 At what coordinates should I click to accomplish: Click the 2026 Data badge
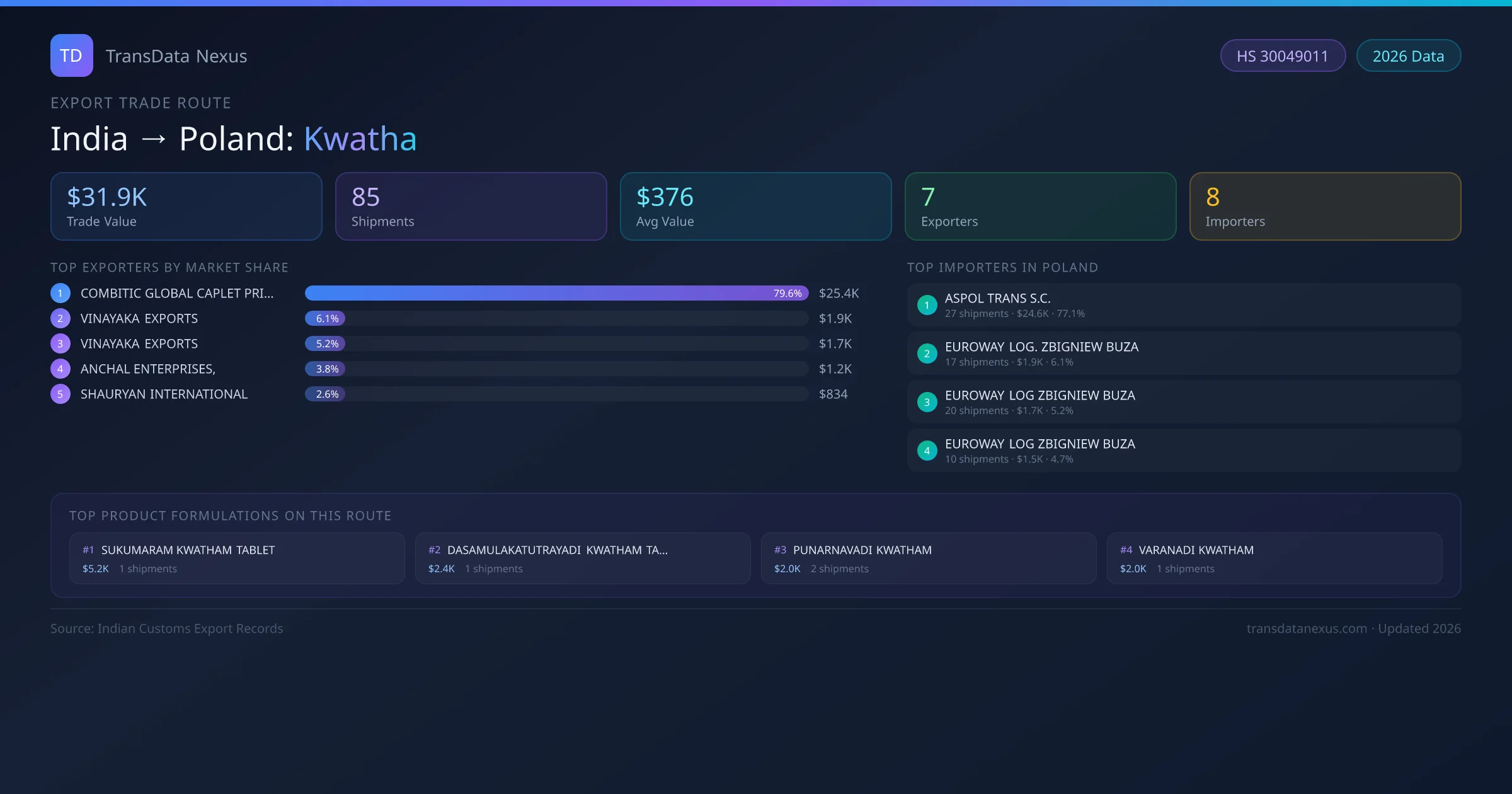(1408, 56)
